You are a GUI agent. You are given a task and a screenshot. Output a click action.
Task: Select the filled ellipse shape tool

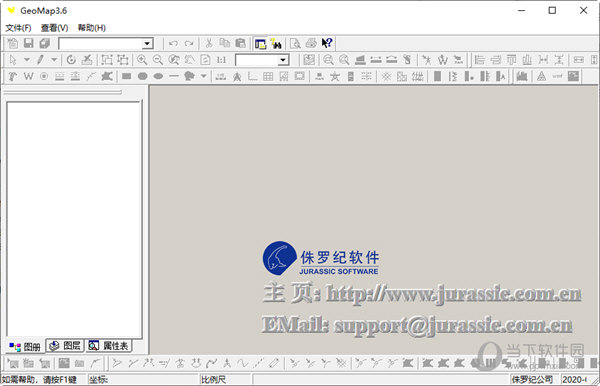point(158,77)
